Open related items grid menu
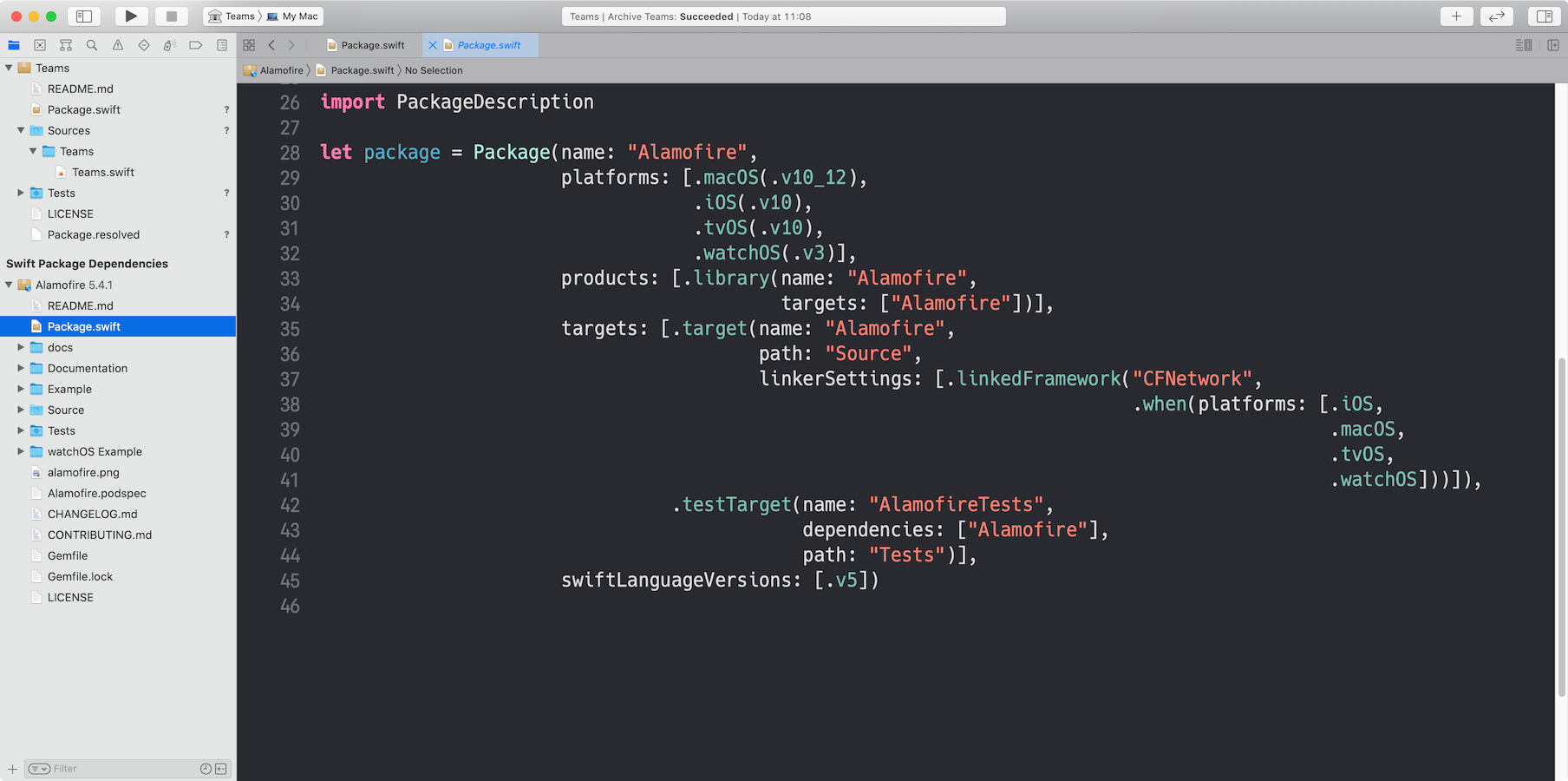Image resolution: width=1568 pixels, height=781 pixels. 249,45
